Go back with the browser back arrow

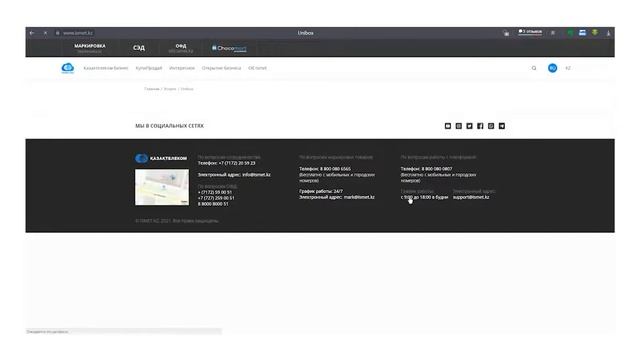(32, 33)
